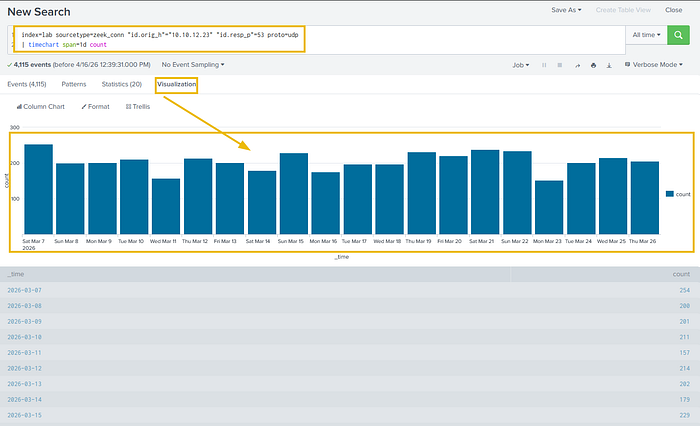
Task: Select the 2026-03-13 time cell
Action: 24,384
